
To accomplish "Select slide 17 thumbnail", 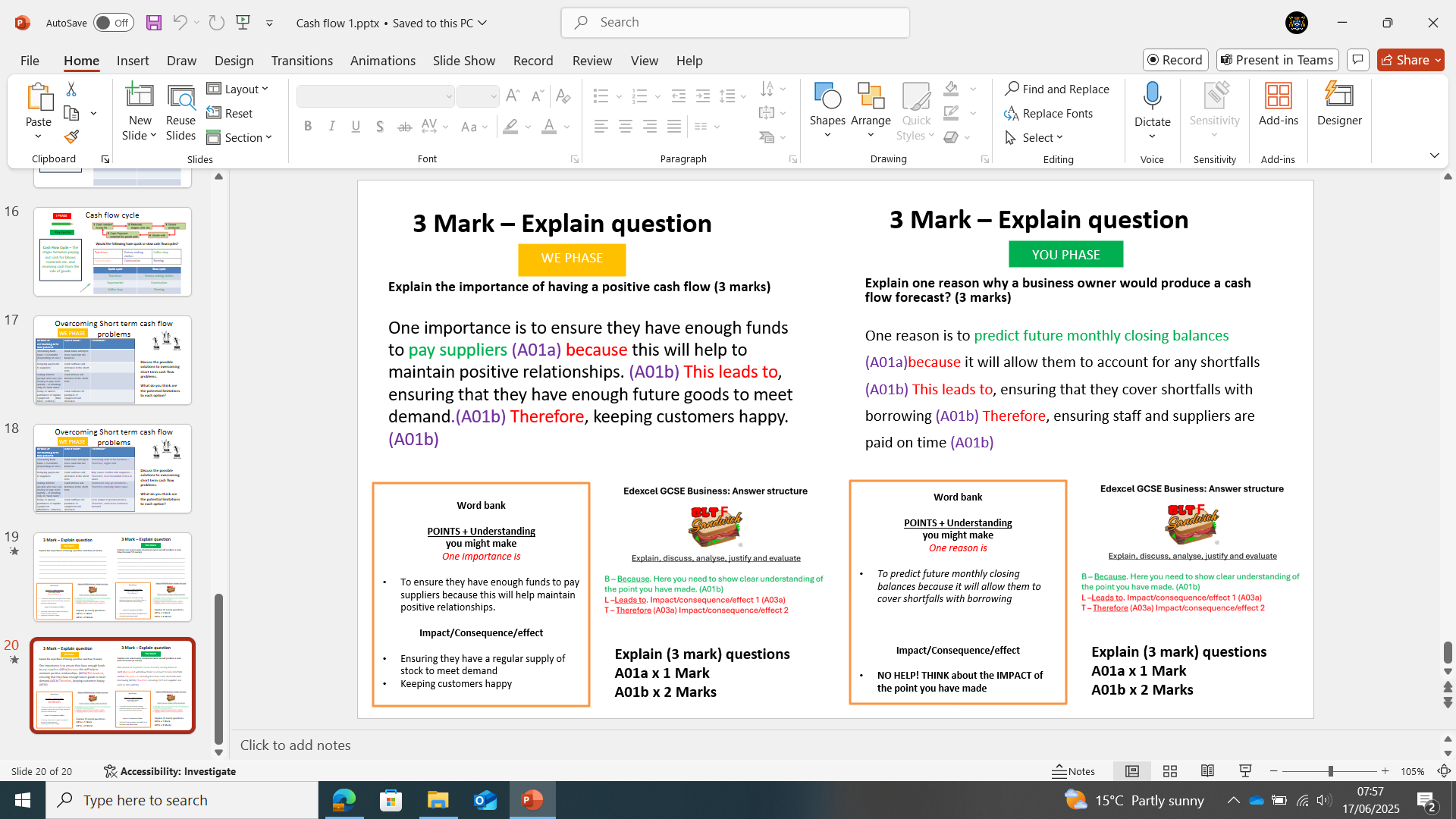I will [x=112, y=360].
